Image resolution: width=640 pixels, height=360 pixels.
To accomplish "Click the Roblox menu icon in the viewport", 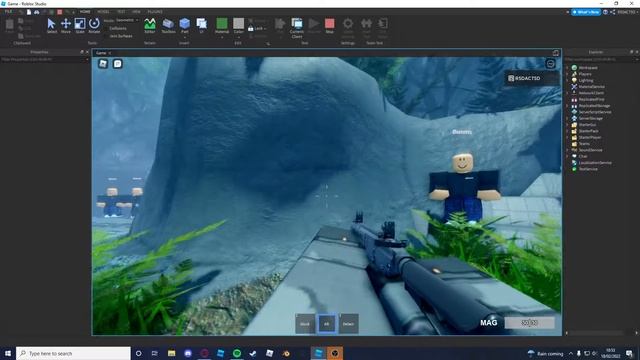I will coord(103,63).
